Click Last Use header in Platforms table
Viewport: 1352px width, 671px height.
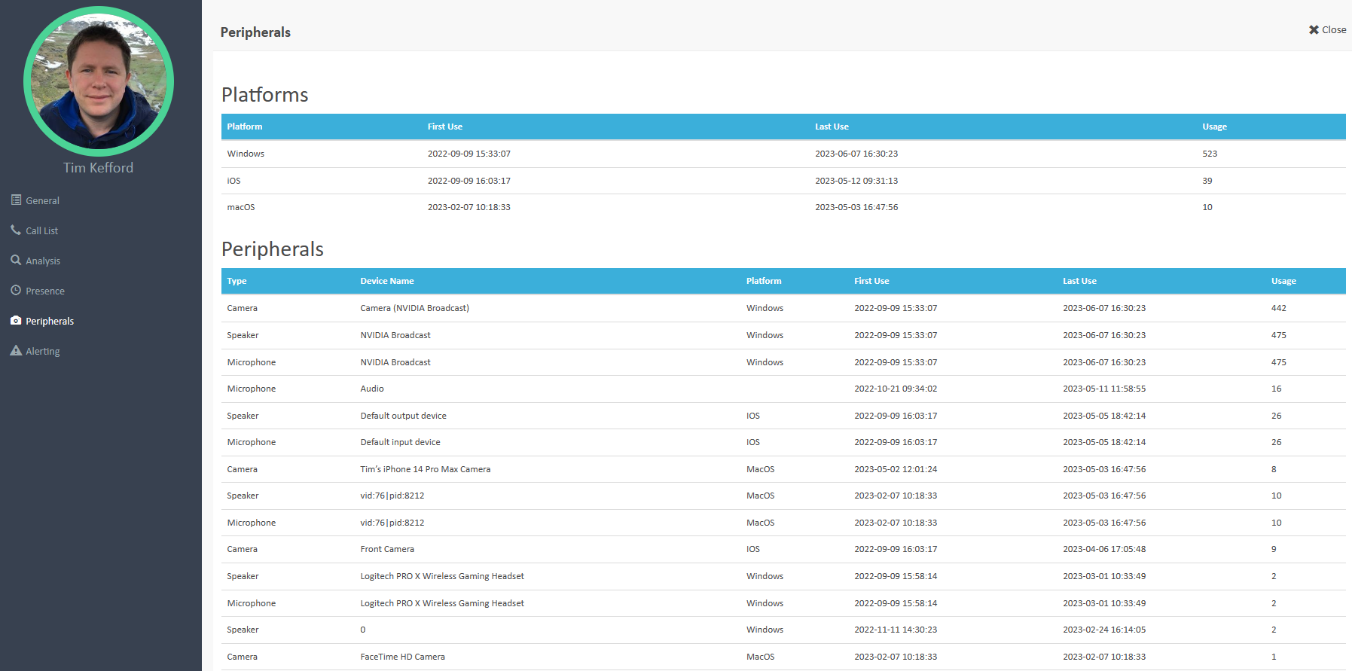pyautogui.click(x=832, y=127)
